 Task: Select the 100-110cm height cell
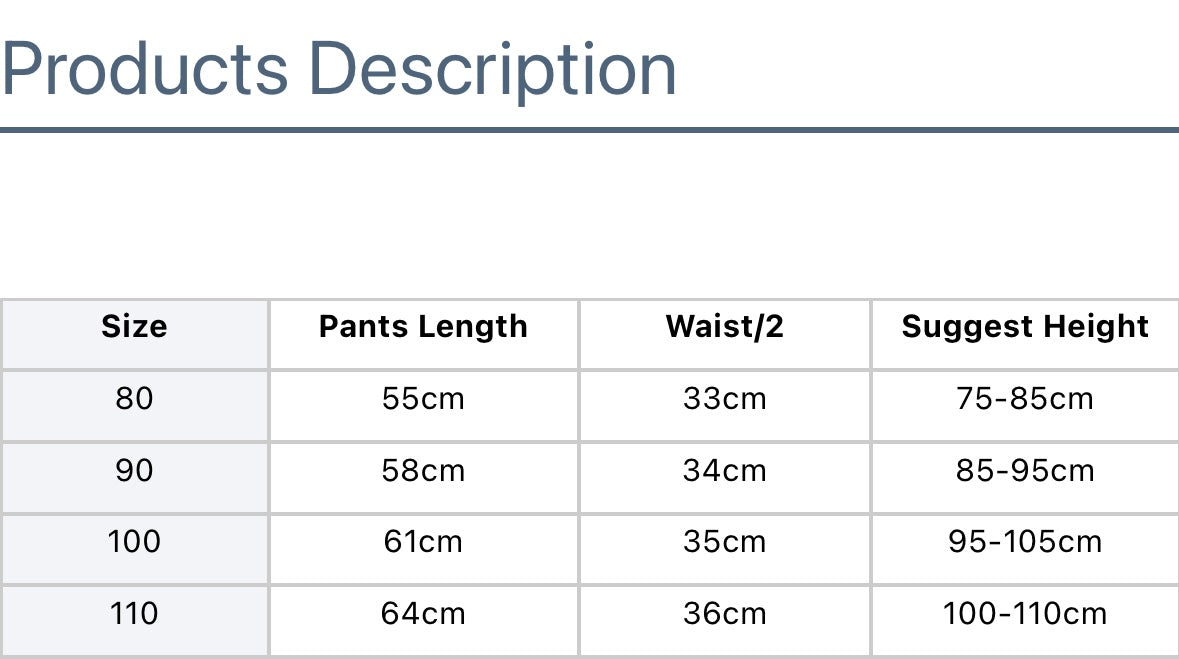[1025, 613]
